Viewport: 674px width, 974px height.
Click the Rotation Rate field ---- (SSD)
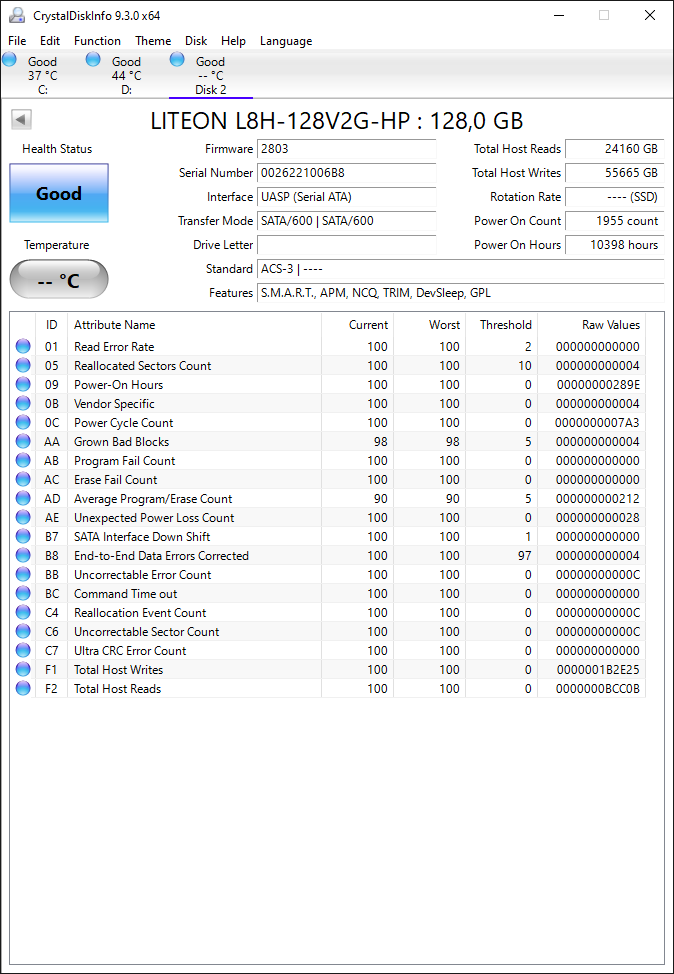click(614, 197)
